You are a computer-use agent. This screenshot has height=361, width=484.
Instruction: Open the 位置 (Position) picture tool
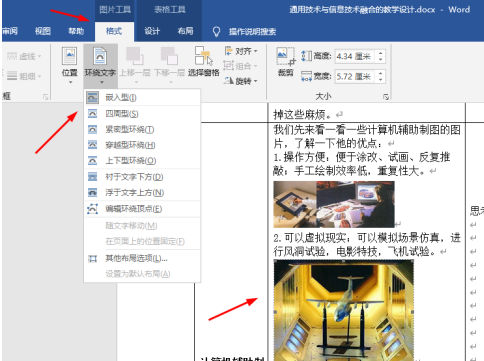click(x=69, y=65)
